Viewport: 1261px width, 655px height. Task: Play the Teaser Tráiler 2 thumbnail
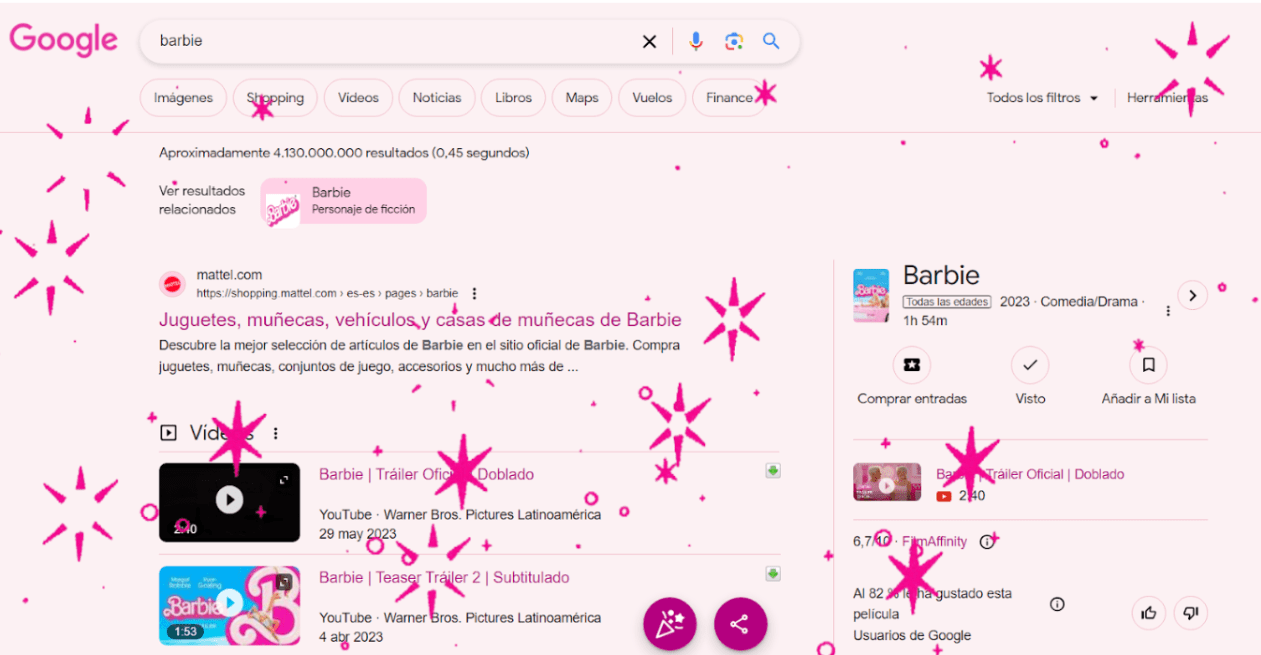[229, 605]
